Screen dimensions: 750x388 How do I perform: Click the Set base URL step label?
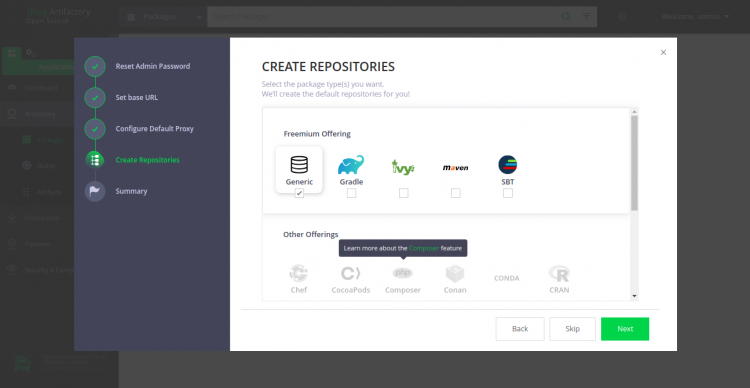[x=136, y=98]
